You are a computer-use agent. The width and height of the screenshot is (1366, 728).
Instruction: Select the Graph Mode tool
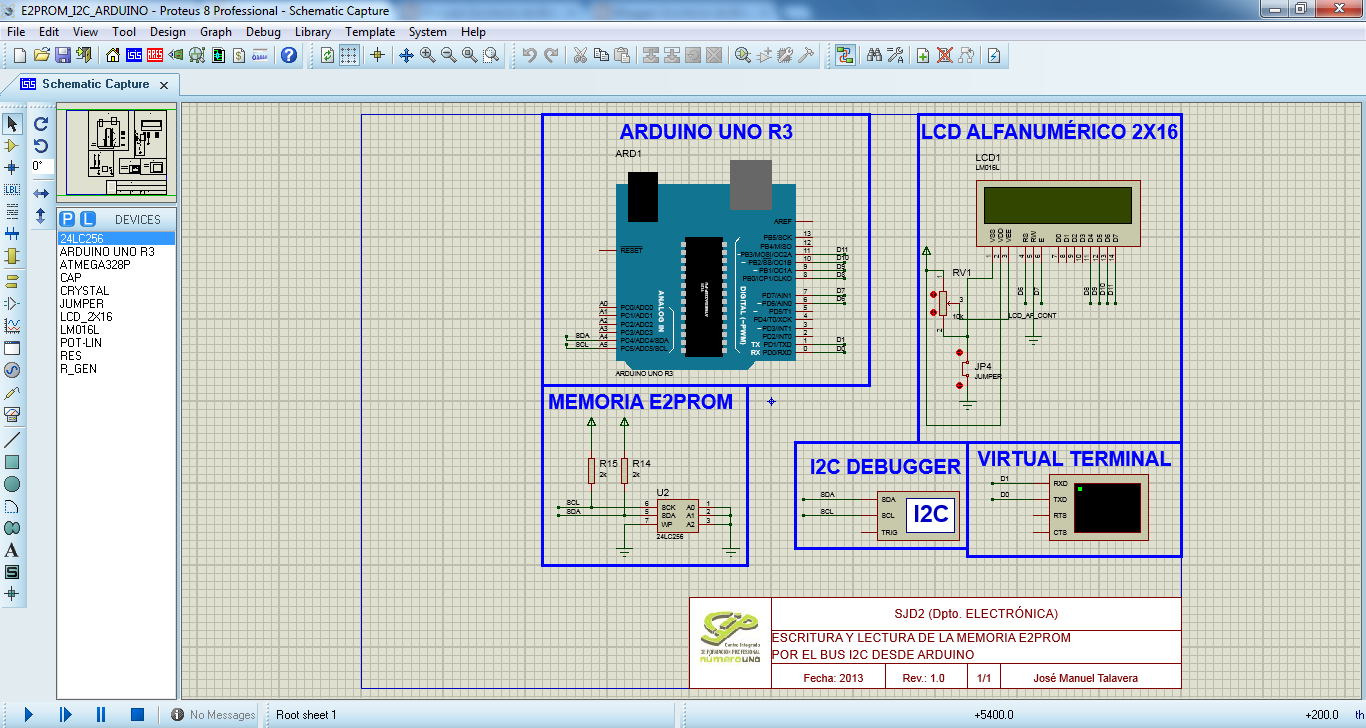point(13,323)
